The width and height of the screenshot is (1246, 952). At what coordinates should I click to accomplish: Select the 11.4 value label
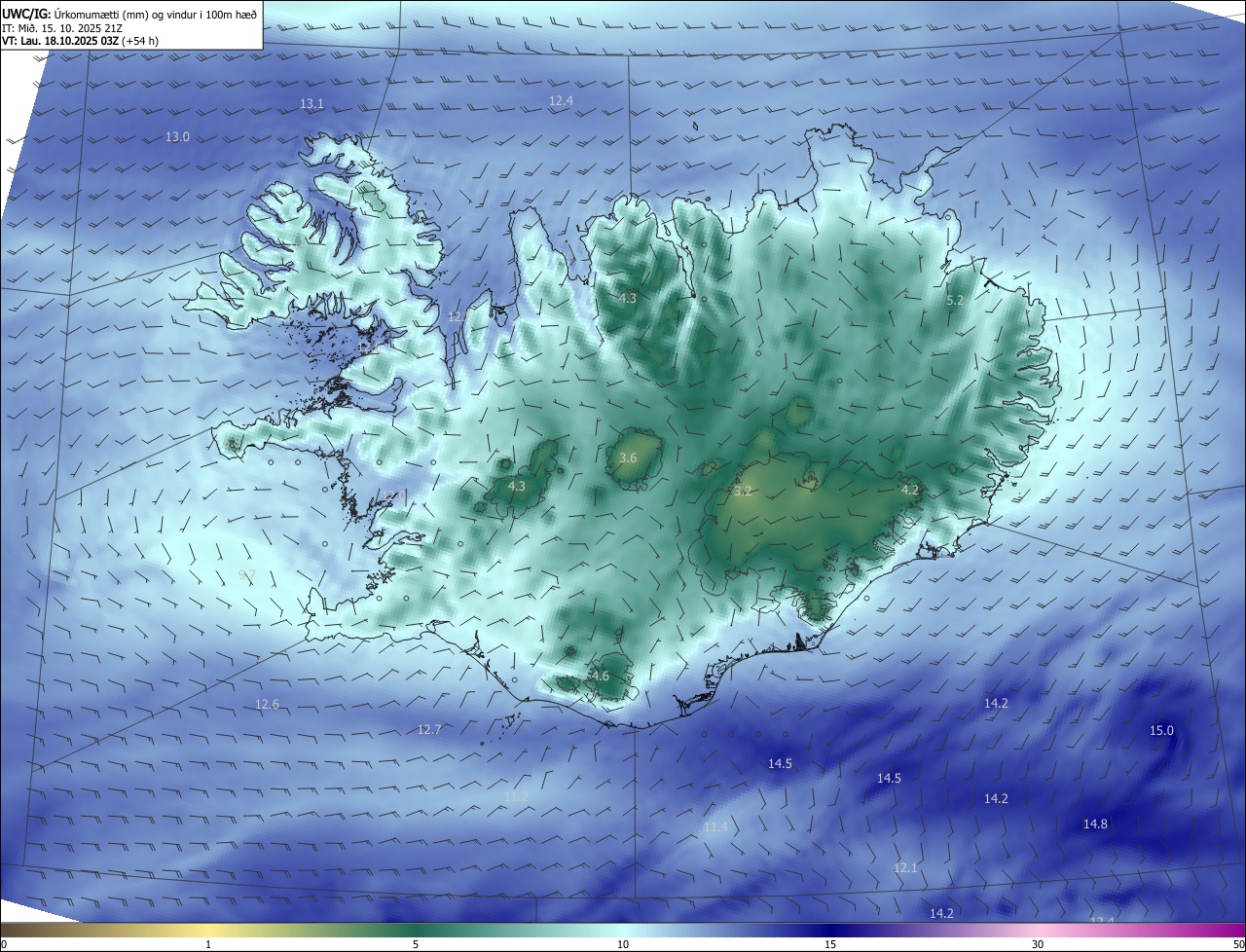pyautogui.click(x=715, y=827)
